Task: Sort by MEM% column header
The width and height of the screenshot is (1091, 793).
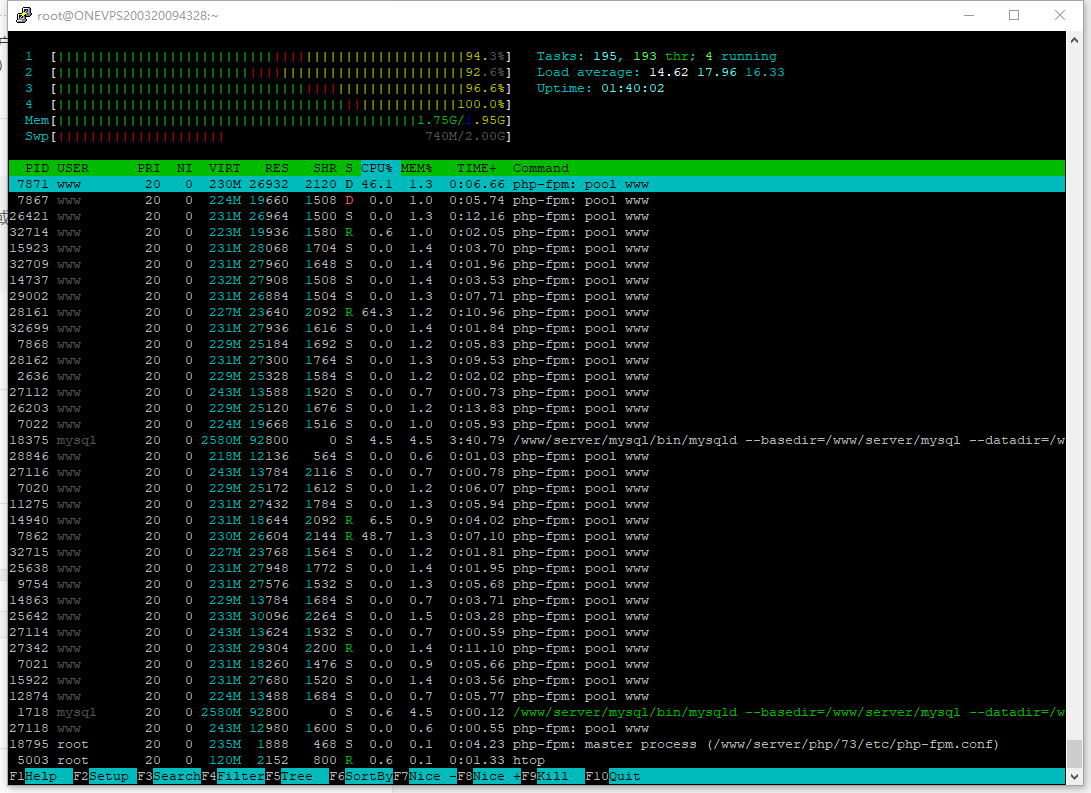Action: click(417, 168)
